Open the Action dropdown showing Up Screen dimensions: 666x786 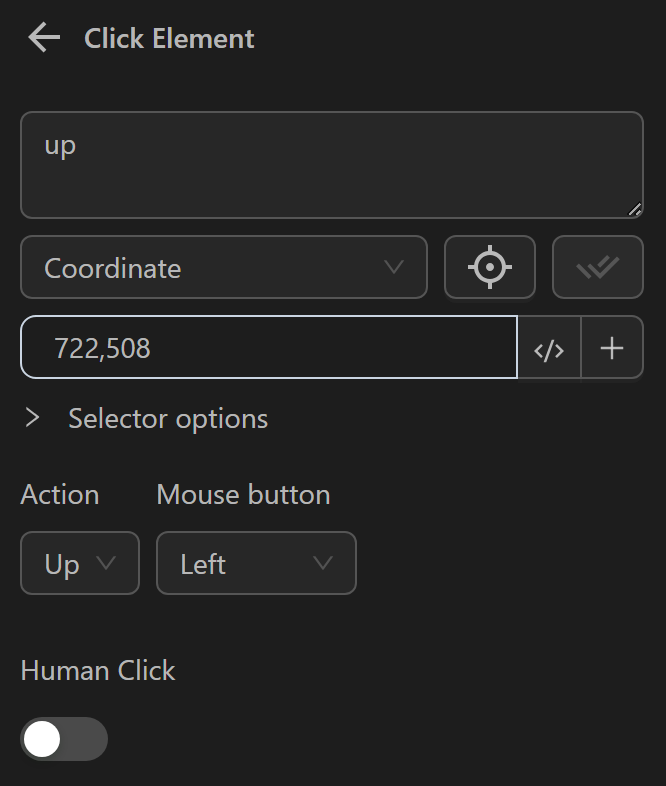(x=80, y=563)
